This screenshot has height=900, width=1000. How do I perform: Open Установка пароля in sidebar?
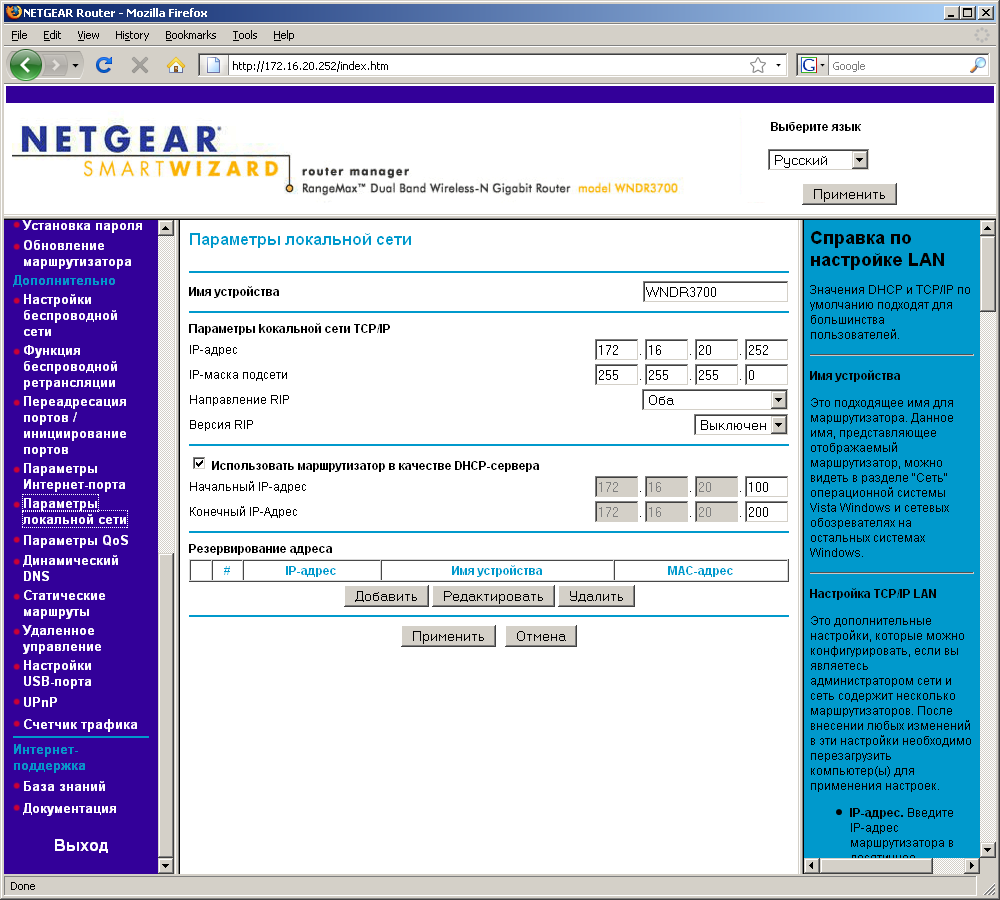click(82, 226)
